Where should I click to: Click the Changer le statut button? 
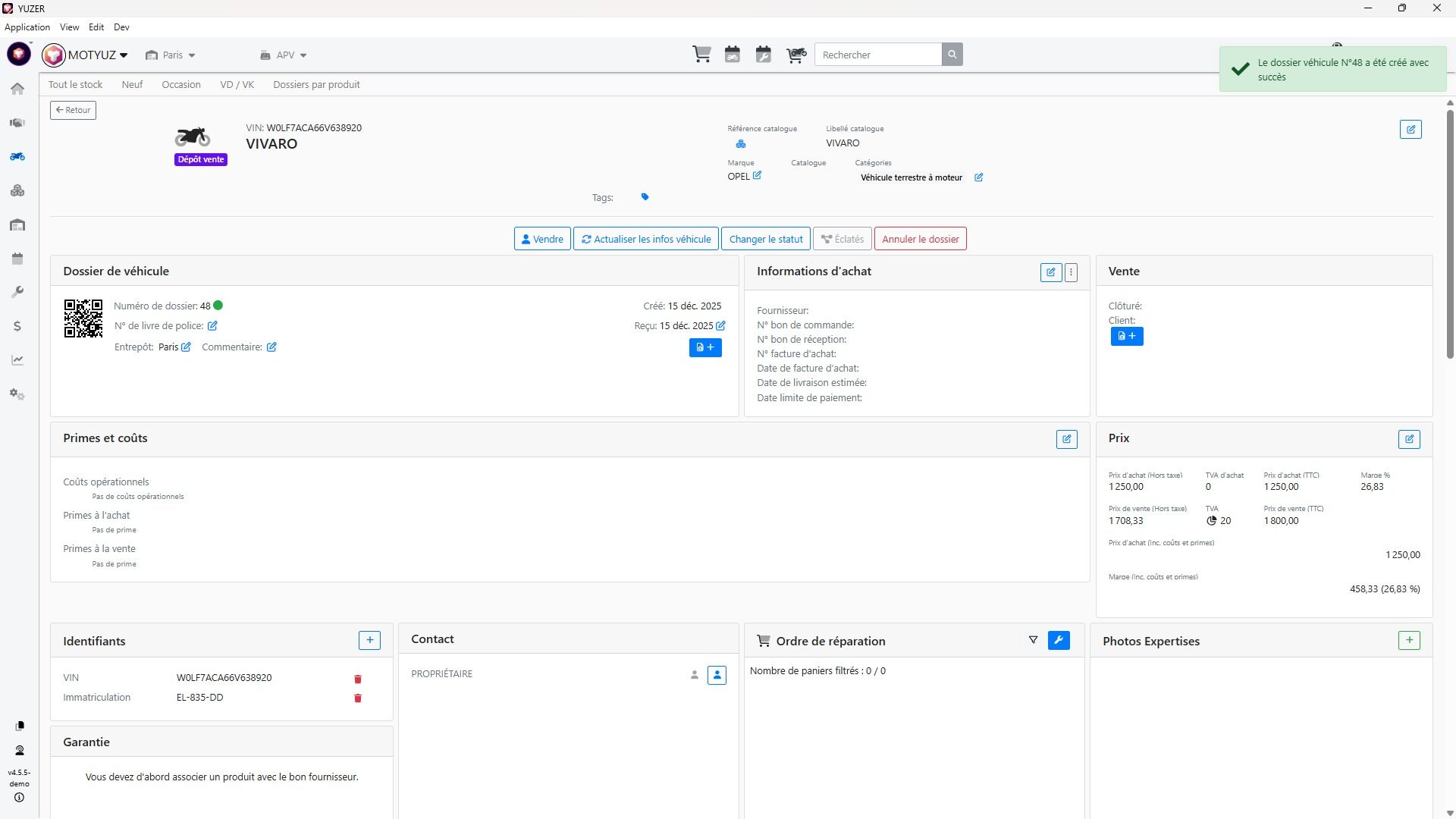click(765, 239)
